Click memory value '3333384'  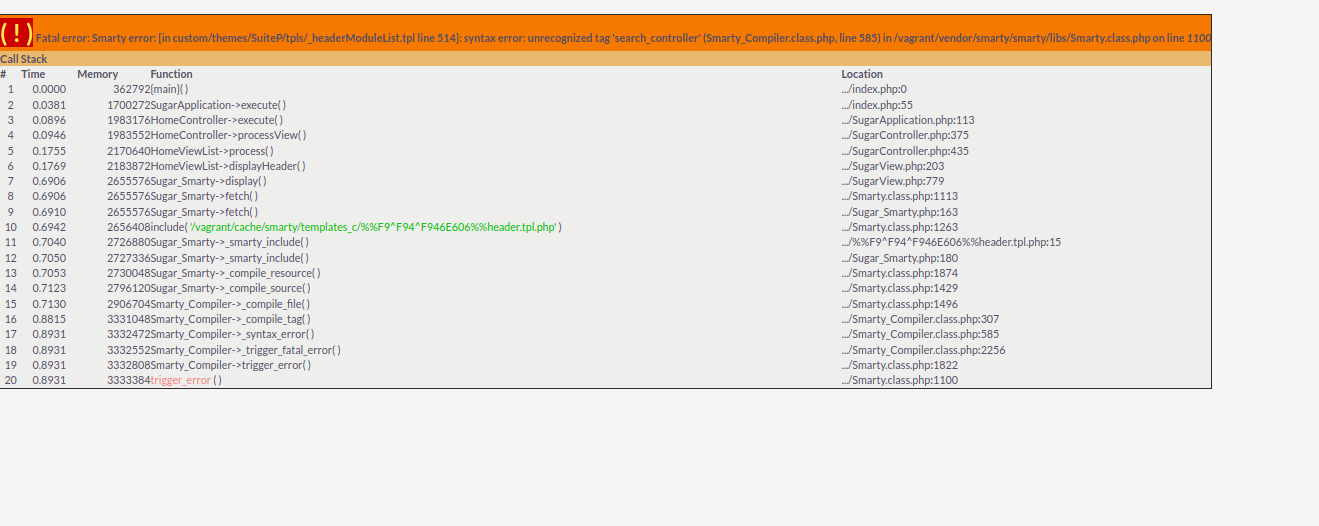129,380
